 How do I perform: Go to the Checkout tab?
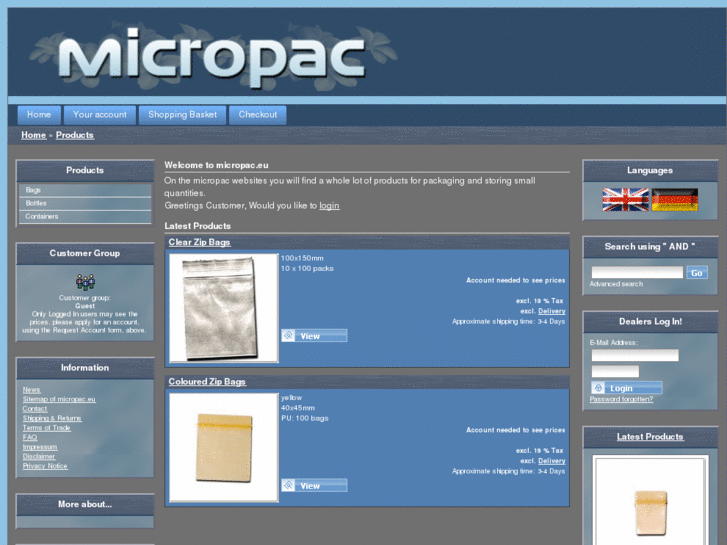pyautogui.click(x=258, y=115)
